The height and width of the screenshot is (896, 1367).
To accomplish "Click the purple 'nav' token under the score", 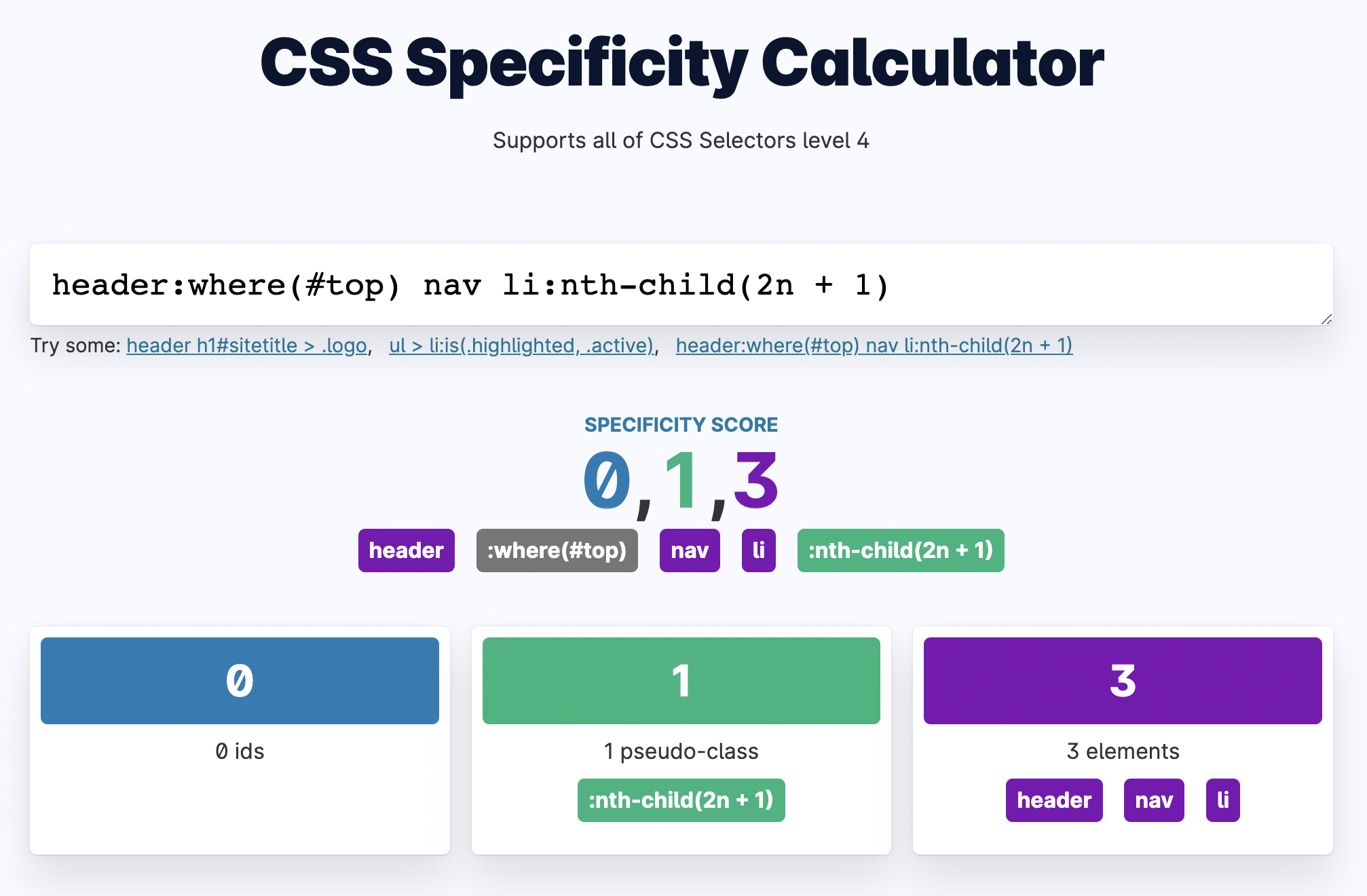I will point(690,550).
